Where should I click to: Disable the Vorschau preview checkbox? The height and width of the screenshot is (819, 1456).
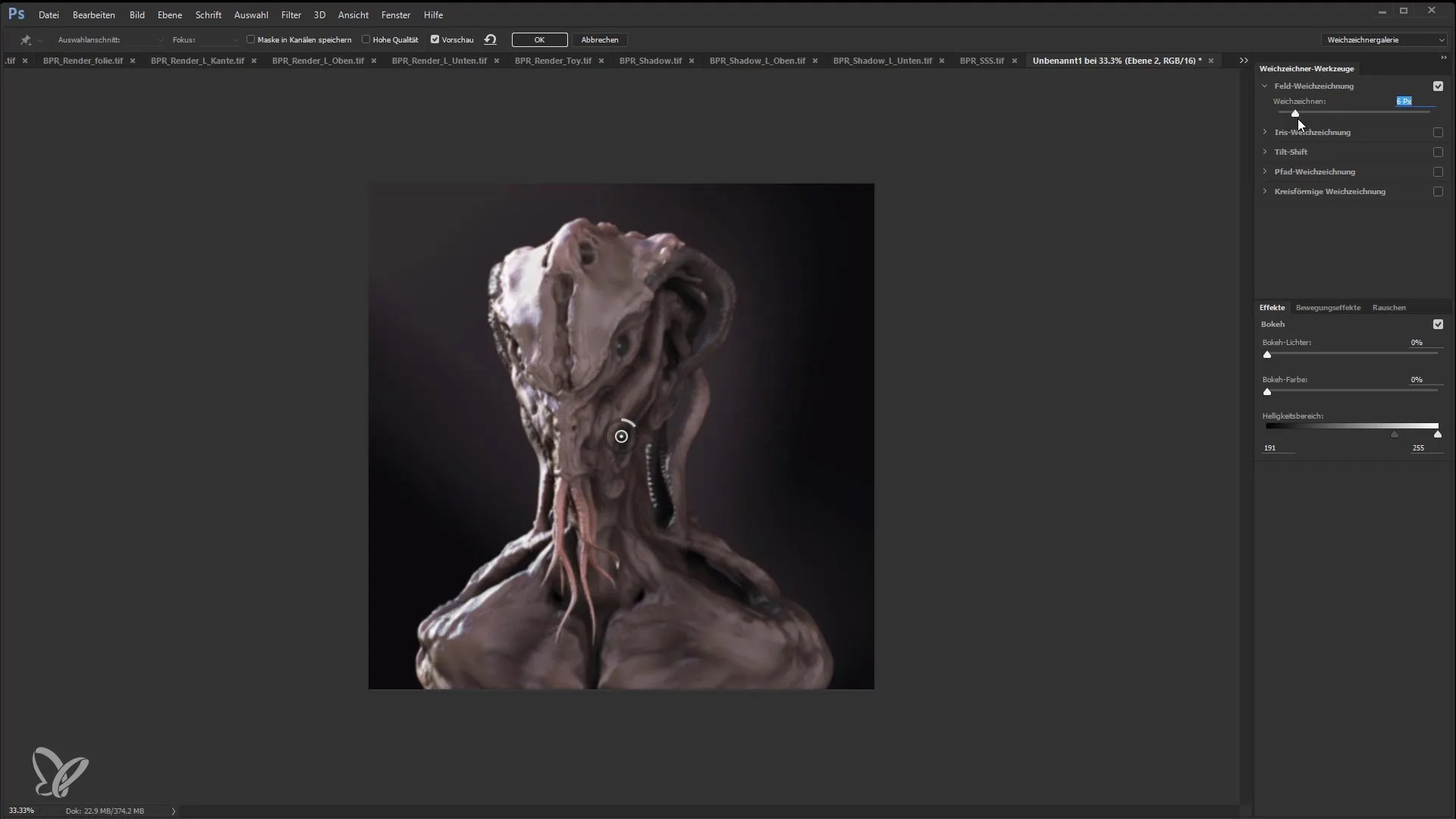(x=435, y=39)
